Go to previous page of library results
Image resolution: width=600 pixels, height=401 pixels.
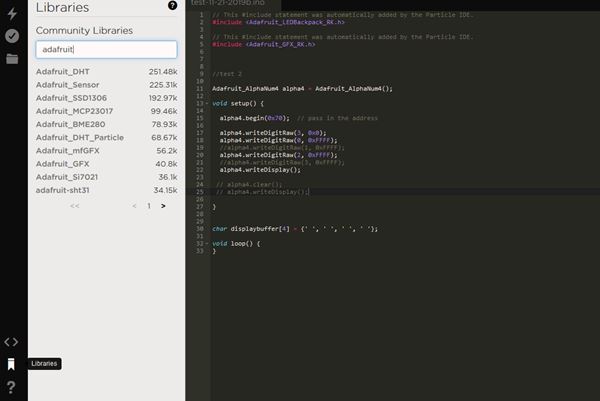coord(134,206)
